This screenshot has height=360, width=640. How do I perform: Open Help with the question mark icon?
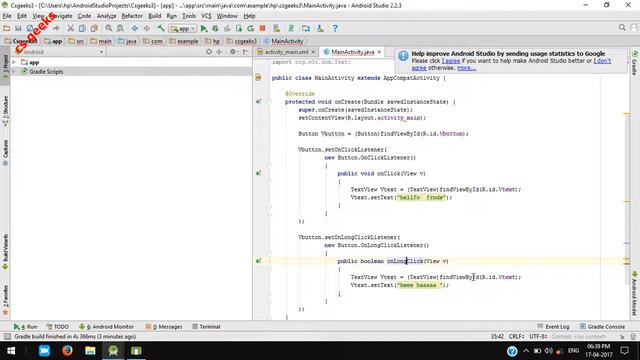335,28
